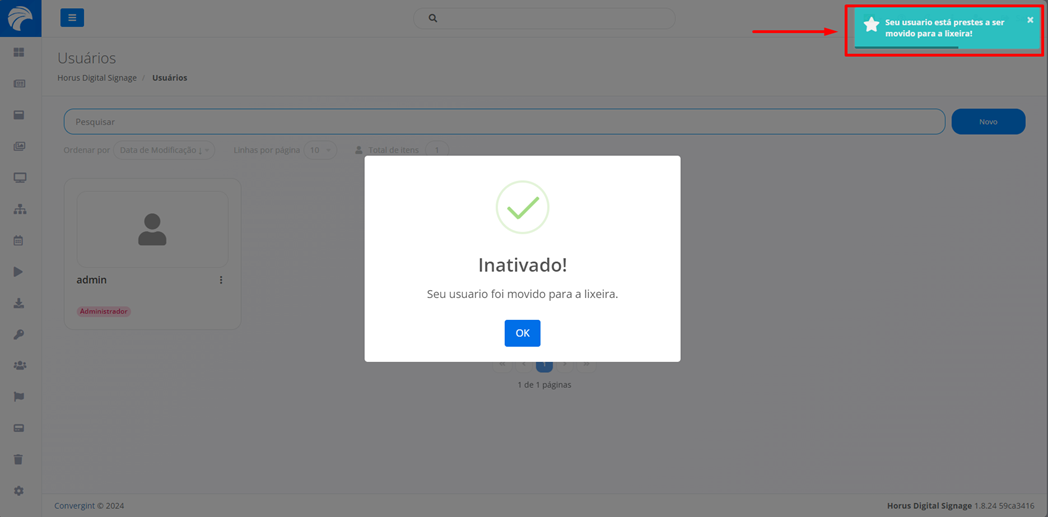Viewport: 1048px width, 517px height.
Task: Open the slideshow images icon in sidebar
Action: (19, 146)
